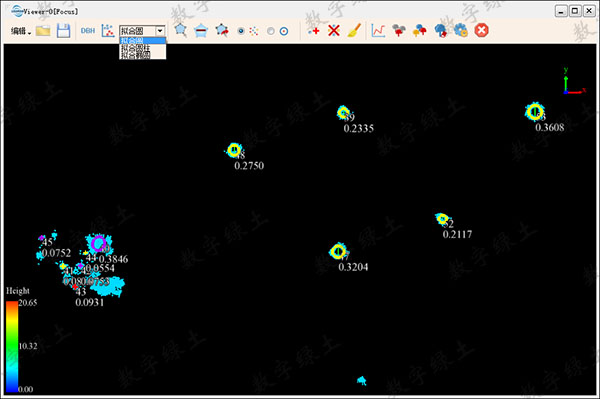Viewport: 600px width, 399px height.
Task: Click the red X delete point icon
Action: pos(334,31)
